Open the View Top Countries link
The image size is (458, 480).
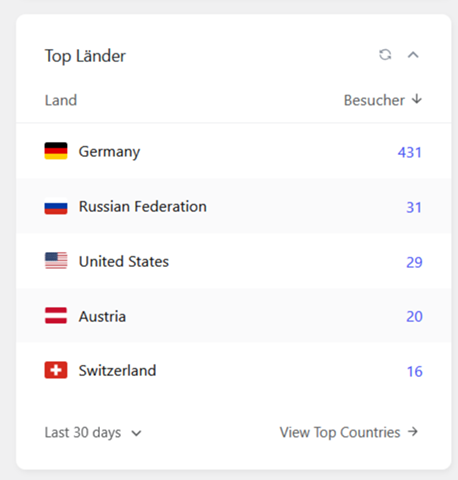coord(349,432)
